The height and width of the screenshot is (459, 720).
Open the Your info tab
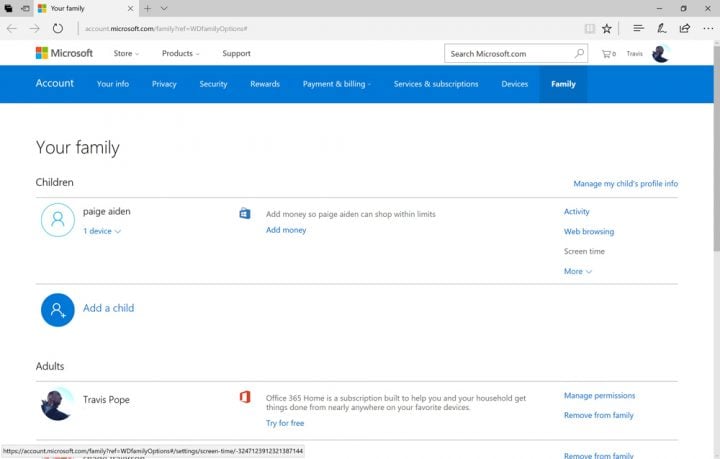pyautogui.click(x=113, y=84)
